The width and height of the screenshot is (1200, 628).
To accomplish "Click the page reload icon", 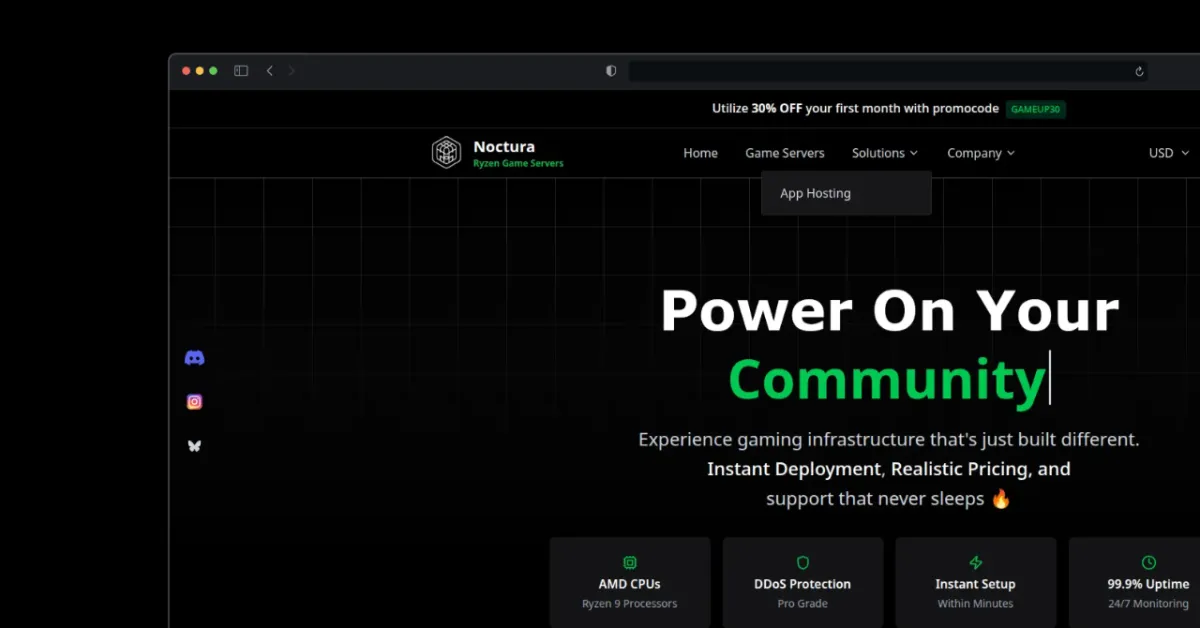I will [x=1139, y=71].
